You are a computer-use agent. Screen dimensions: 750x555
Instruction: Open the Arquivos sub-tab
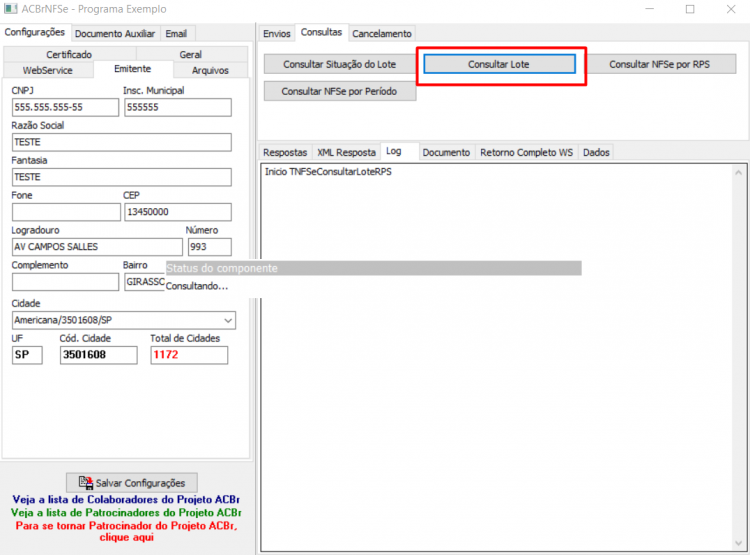tap(210, 70)
